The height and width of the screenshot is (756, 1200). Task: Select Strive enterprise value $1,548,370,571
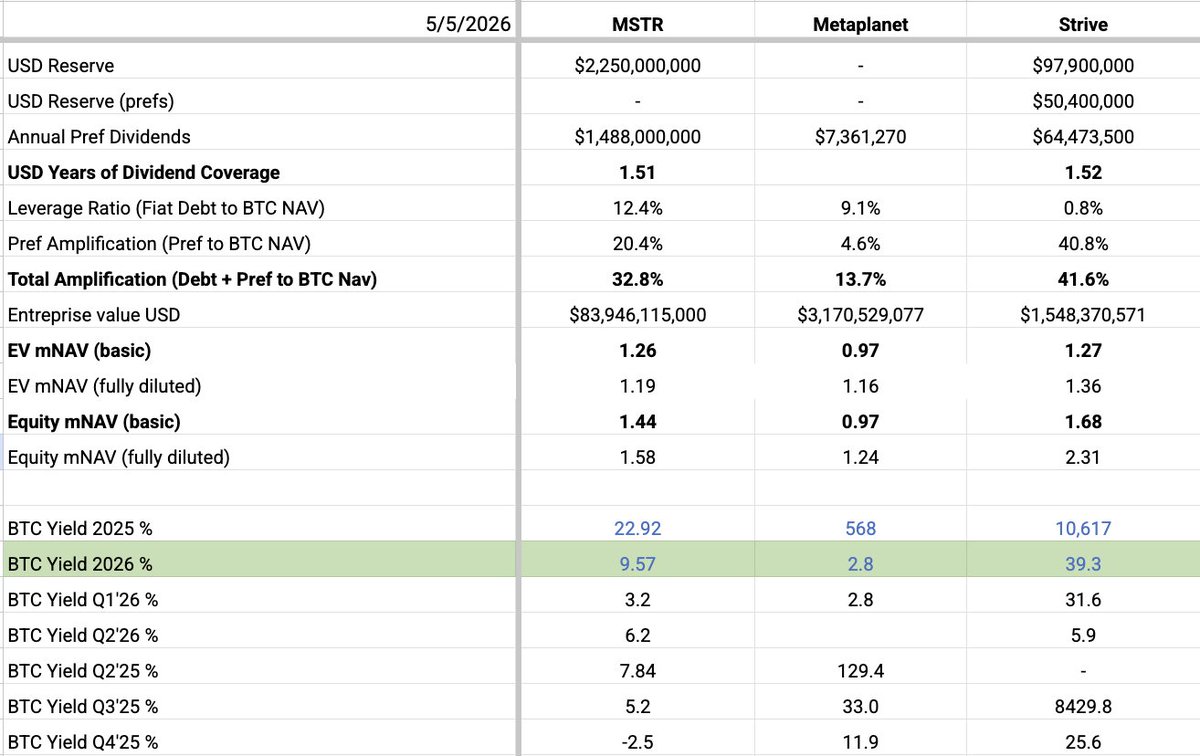[1083, 315]
